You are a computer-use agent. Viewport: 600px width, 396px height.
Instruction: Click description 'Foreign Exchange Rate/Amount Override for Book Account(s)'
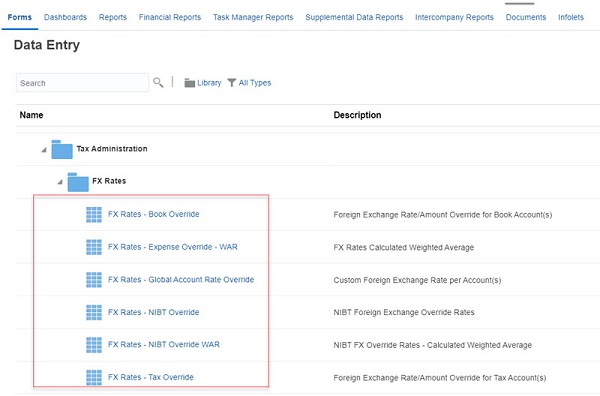(443, 215)
